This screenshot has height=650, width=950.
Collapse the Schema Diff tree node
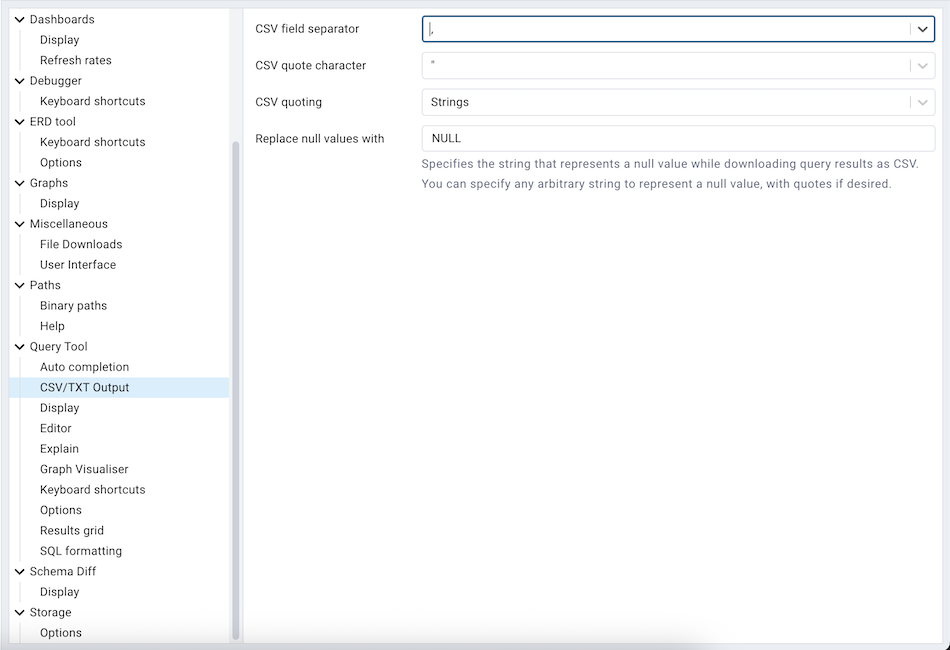[19, 571]
